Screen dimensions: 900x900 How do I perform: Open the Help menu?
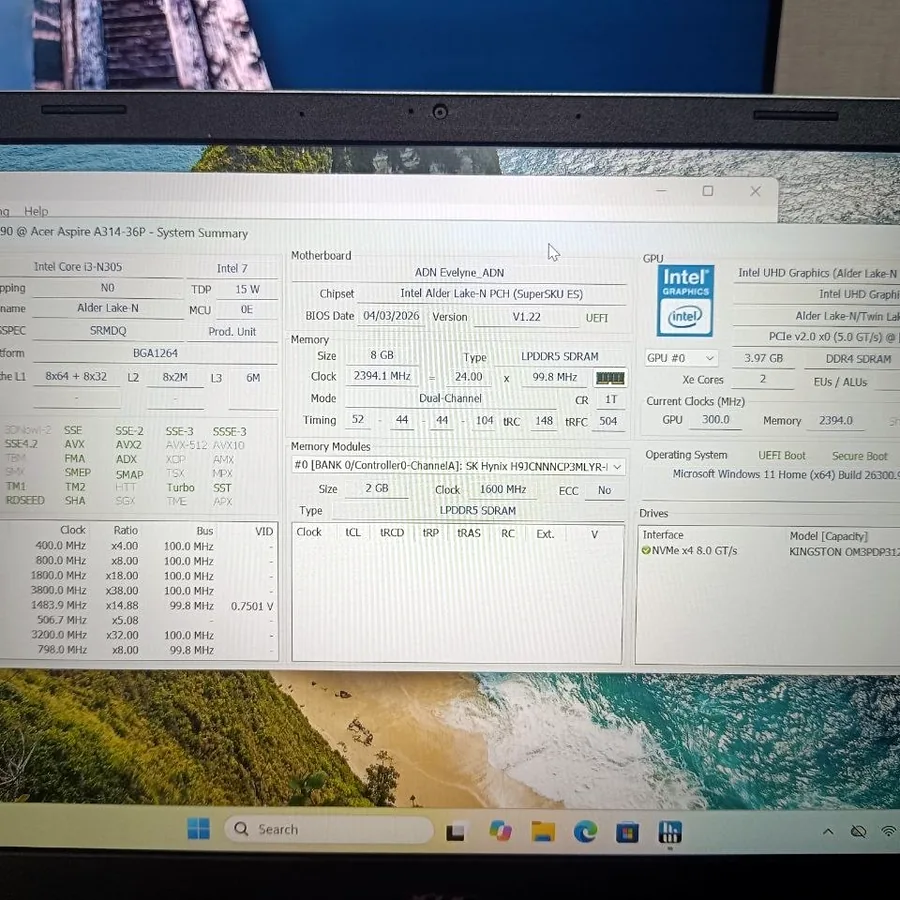point(36,211)
